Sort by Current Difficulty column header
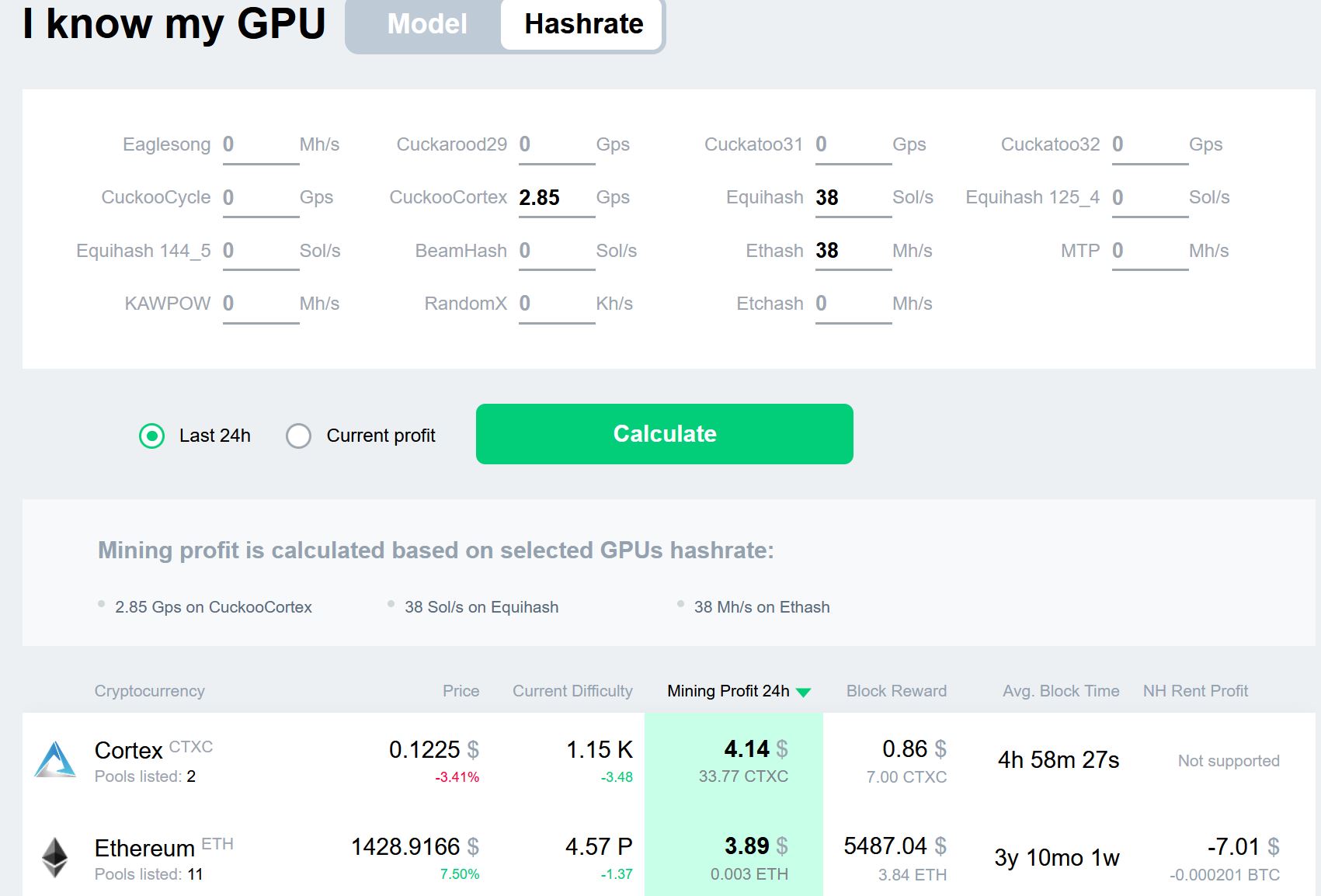 click(572, 691)
